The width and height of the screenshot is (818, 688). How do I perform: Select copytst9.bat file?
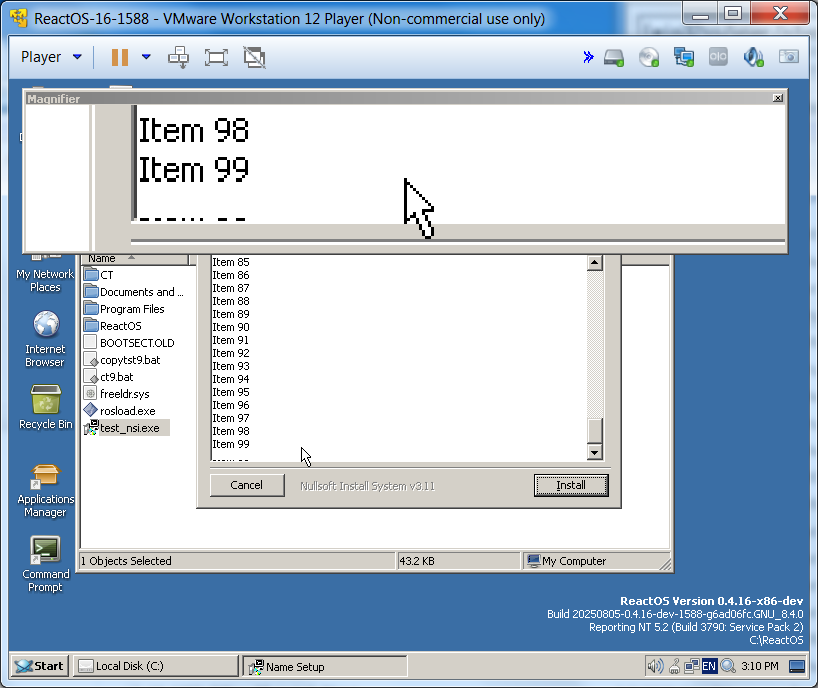point(122,360)
